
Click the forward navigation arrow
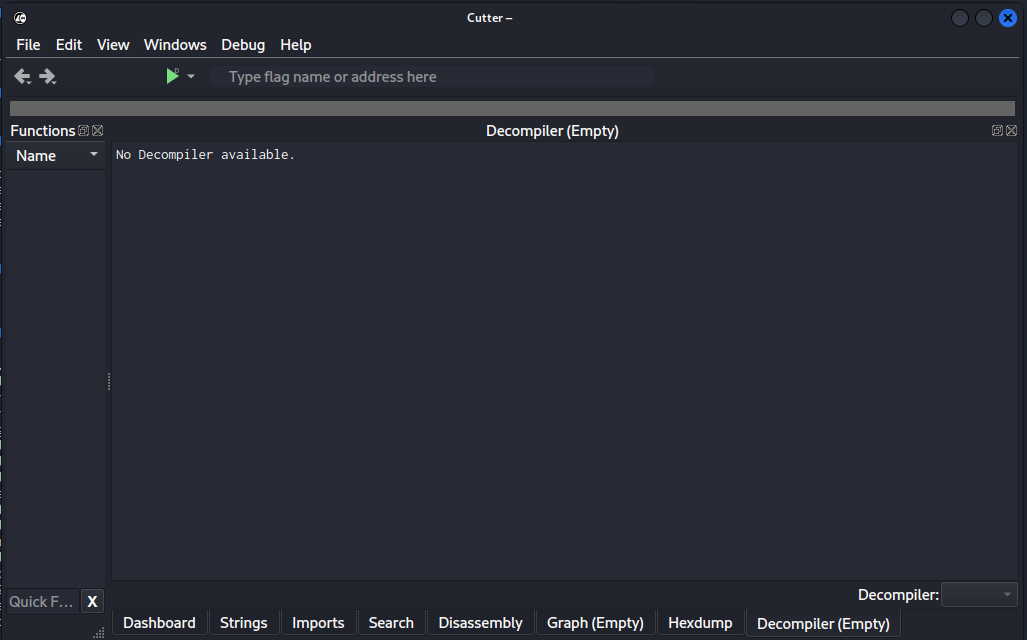pos(48,77)
